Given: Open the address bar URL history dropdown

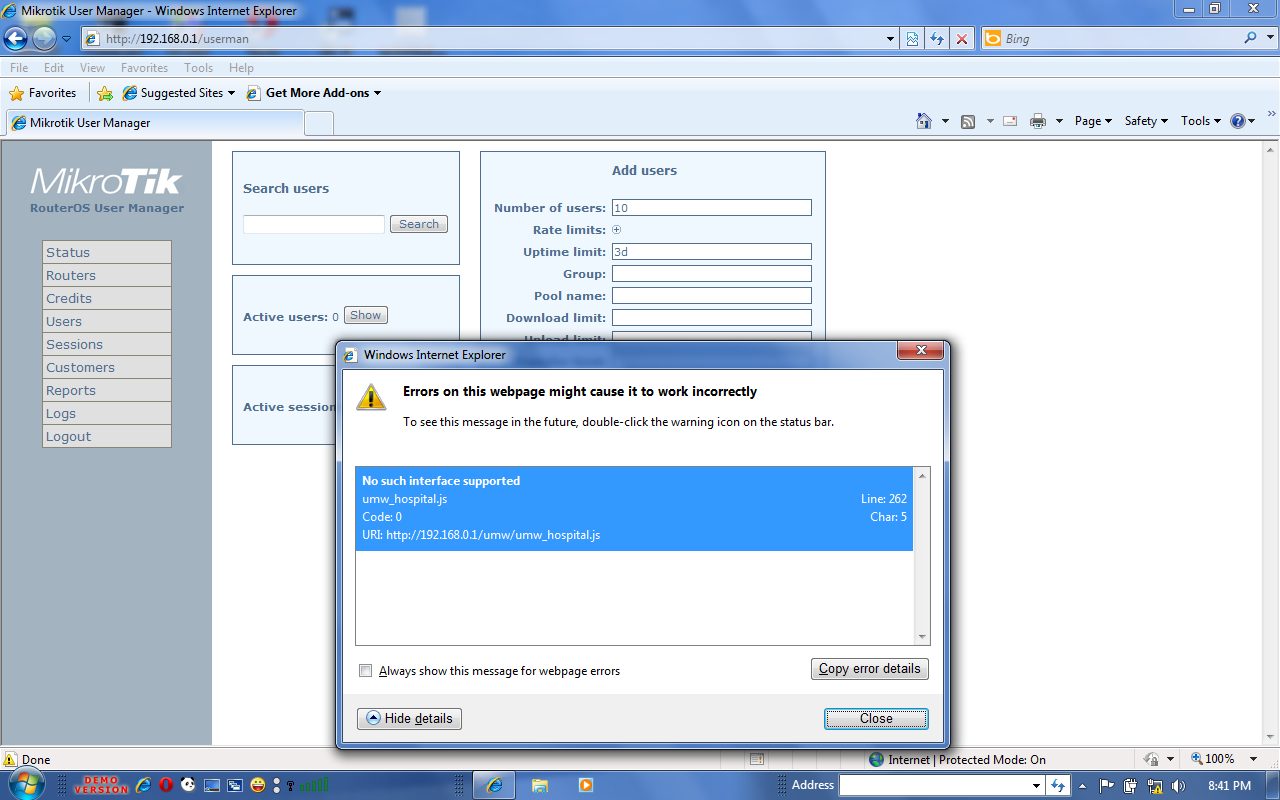Looking at the screenshot, I should pos(891,39).
